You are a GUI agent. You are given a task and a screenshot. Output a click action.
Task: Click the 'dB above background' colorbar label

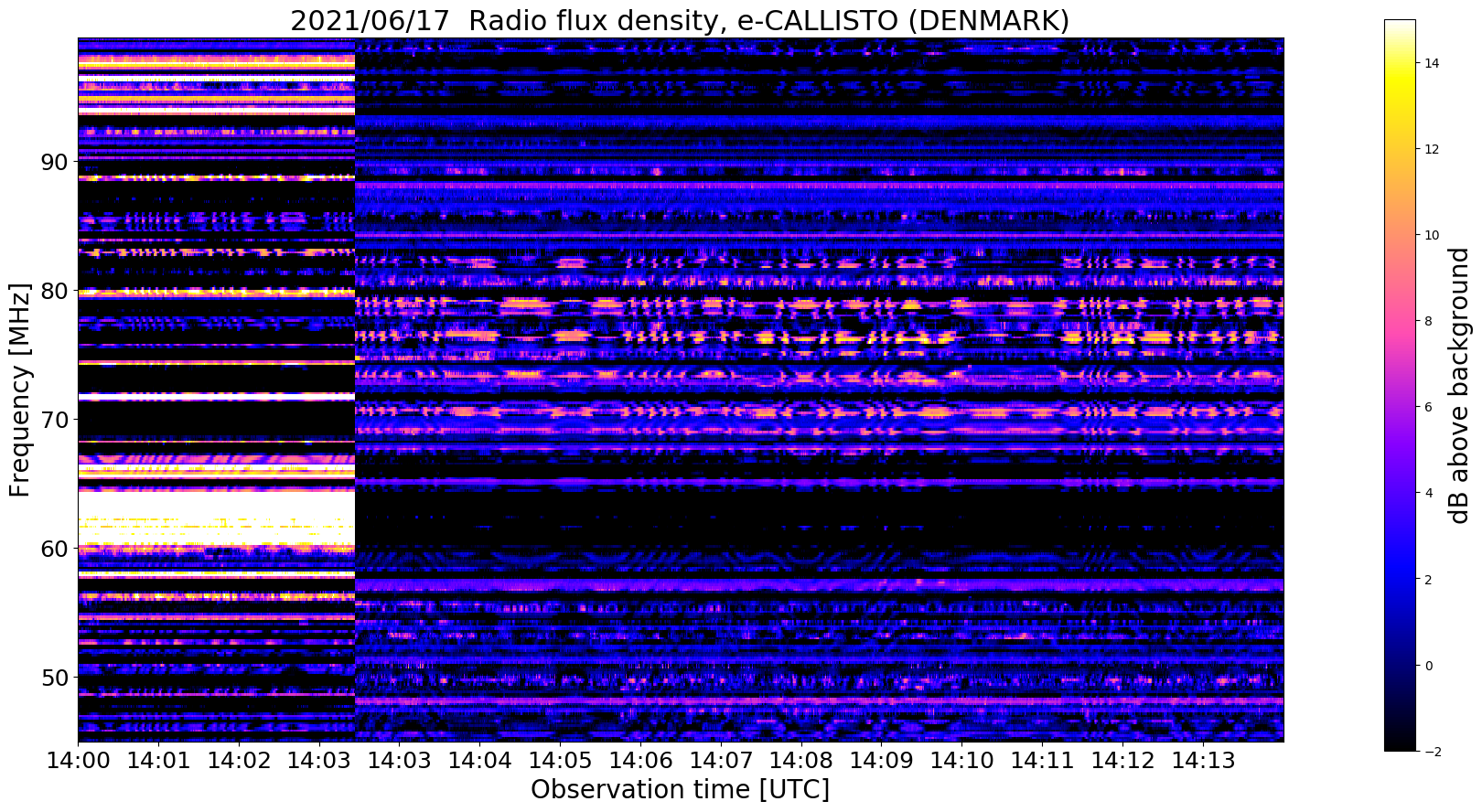tap(1458, 384)
